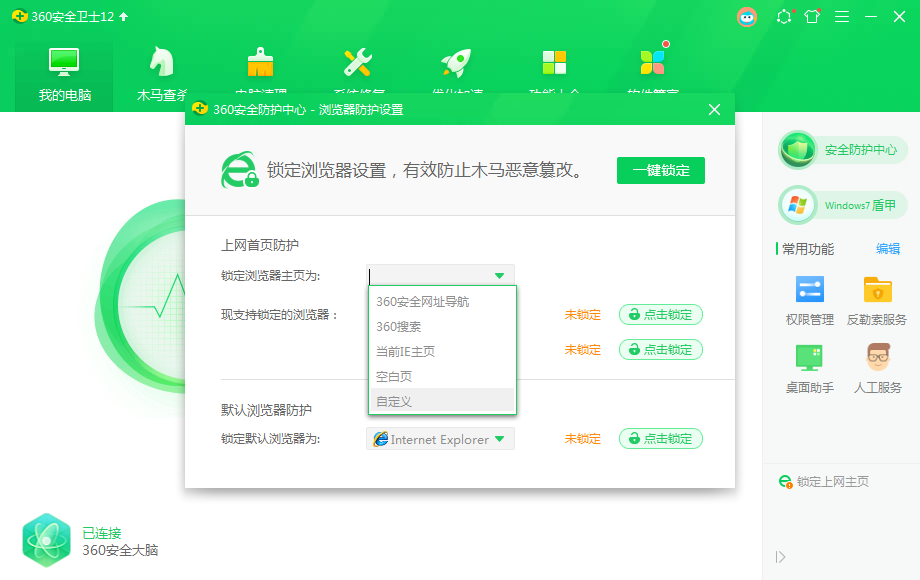The width and height of the screenshot is (920, 580).
Task: Click the homepage combo box text field
Action: [430, 275]
